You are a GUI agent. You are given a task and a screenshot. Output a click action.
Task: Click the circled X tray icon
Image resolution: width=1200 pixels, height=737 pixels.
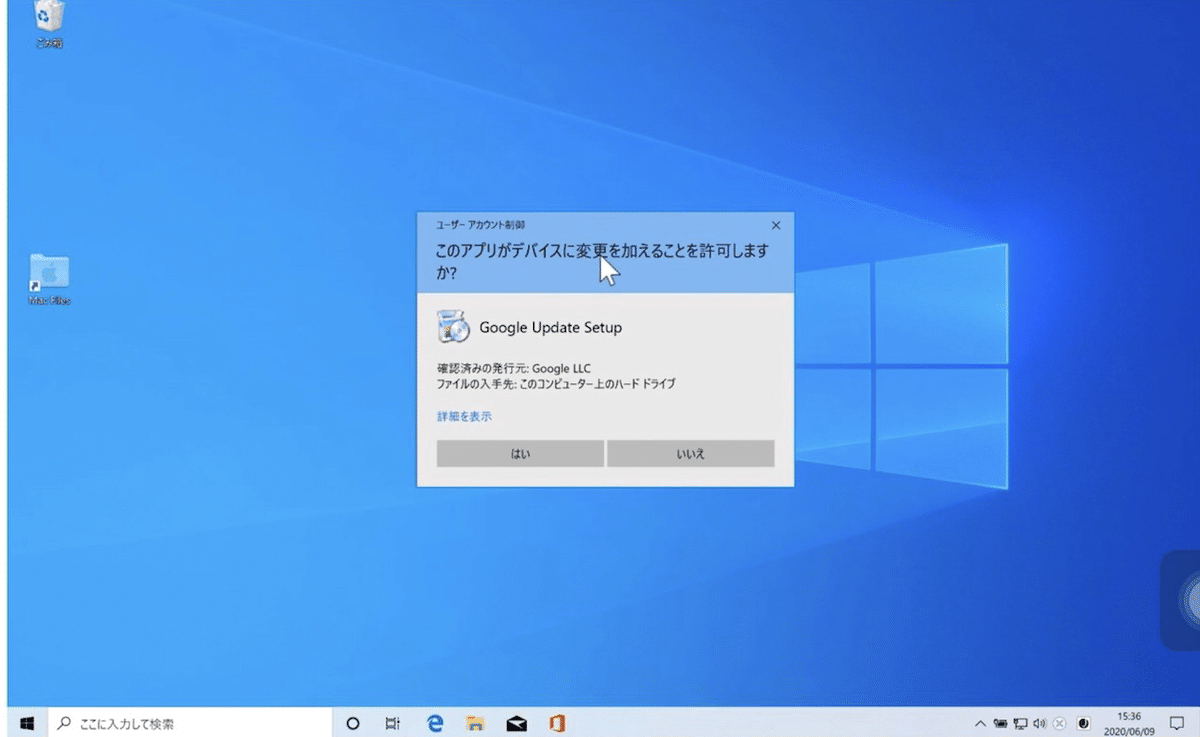click(x=1059, y=723)
